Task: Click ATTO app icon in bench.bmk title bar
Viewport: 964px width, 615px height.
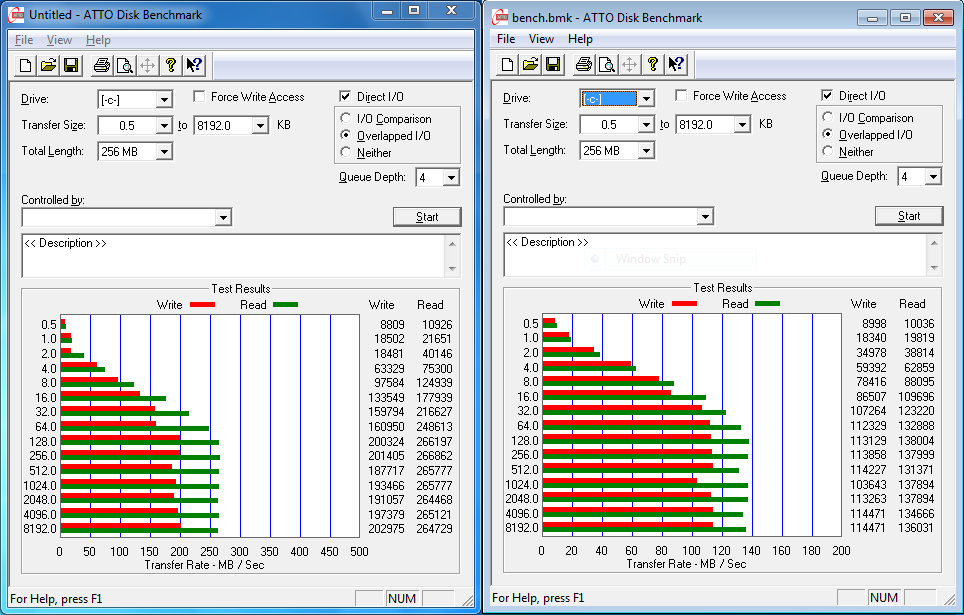Action: (x=500, y=17)
